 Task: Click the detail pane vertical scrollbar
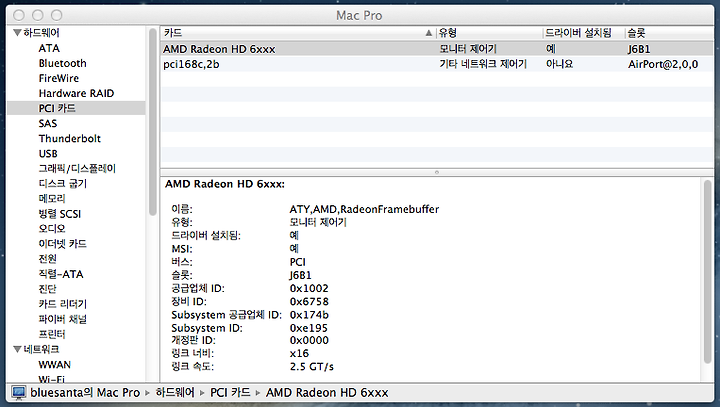click(708, 272)
